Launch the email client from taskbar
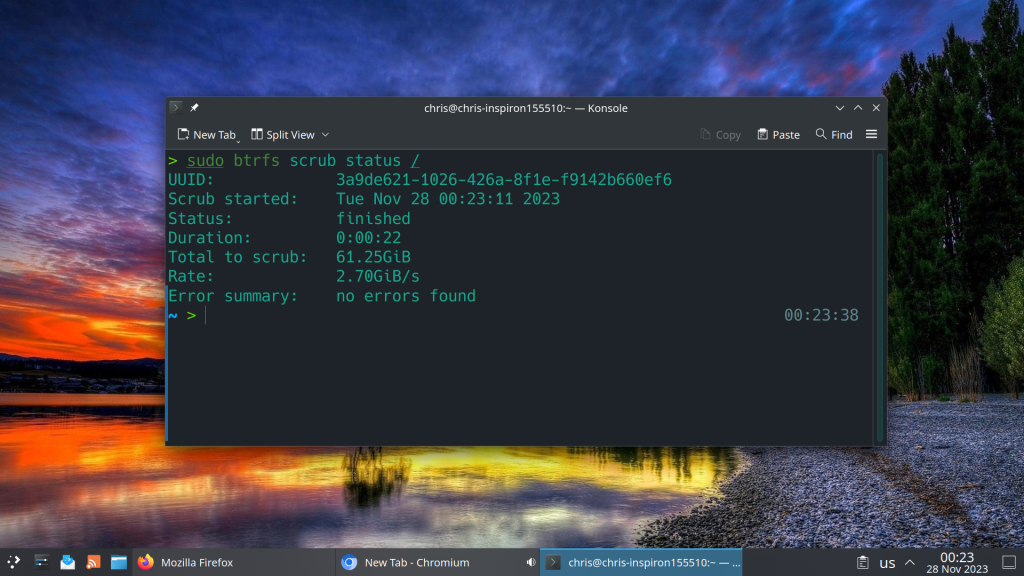Screen dimensions: 1024x576 (x=68, y=562)
